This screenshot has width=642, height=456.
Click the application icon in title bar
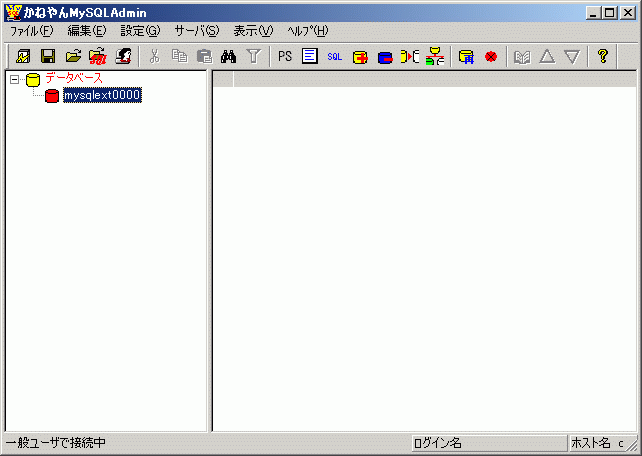coord(13,13)
